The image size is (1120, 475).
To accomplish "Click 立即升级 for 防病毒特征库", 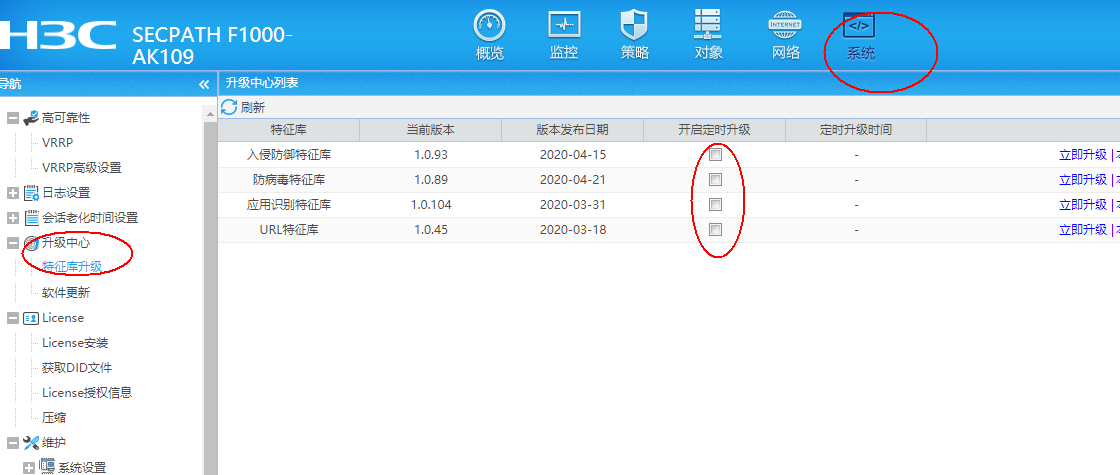I will coord(1083,179).
